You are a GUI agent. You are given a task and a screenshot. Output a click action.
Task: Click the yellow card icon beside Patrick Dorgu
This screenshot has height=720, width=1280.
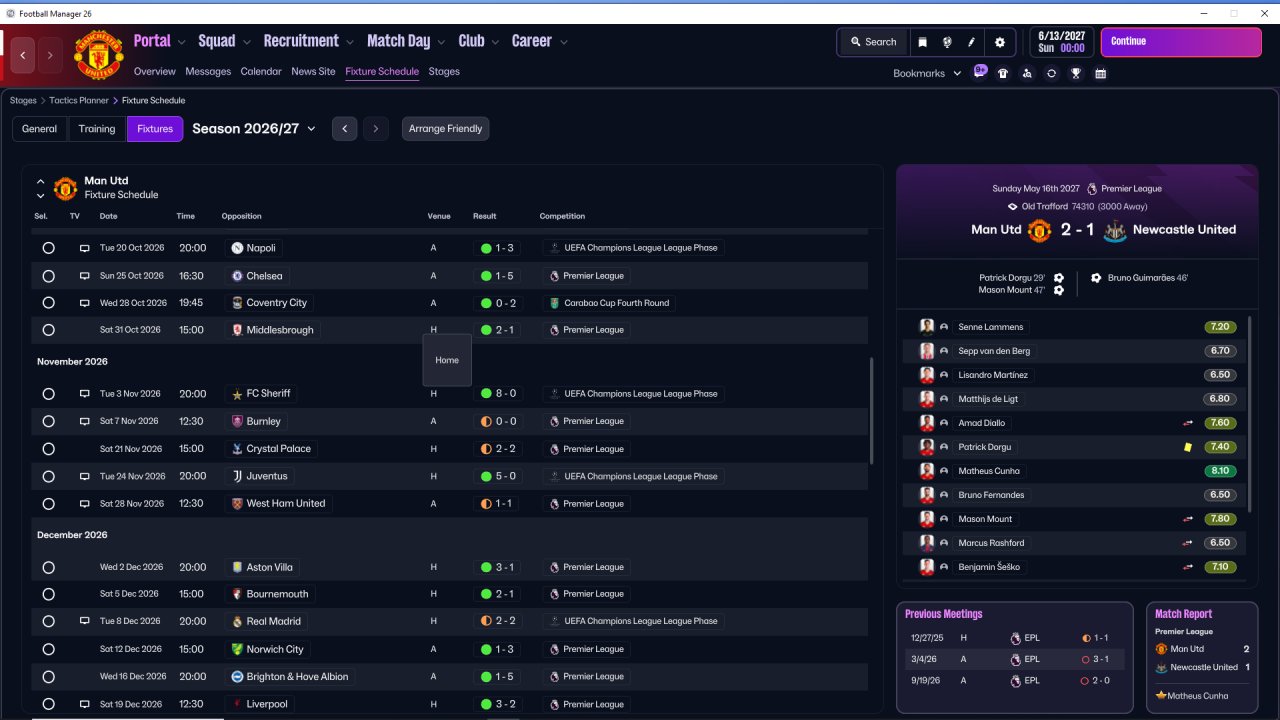1188,447
